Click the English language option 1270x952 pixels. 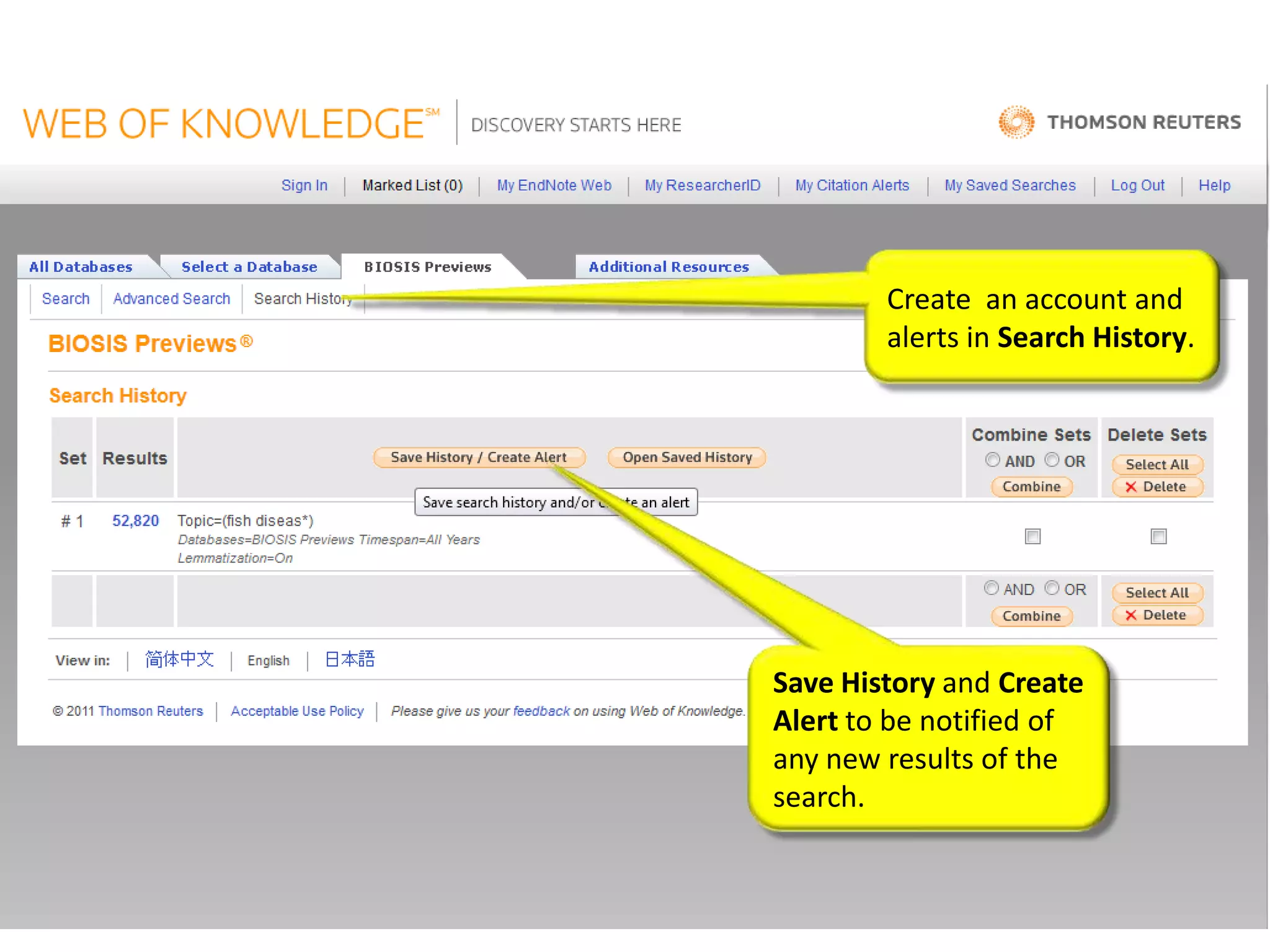(269, 661)
